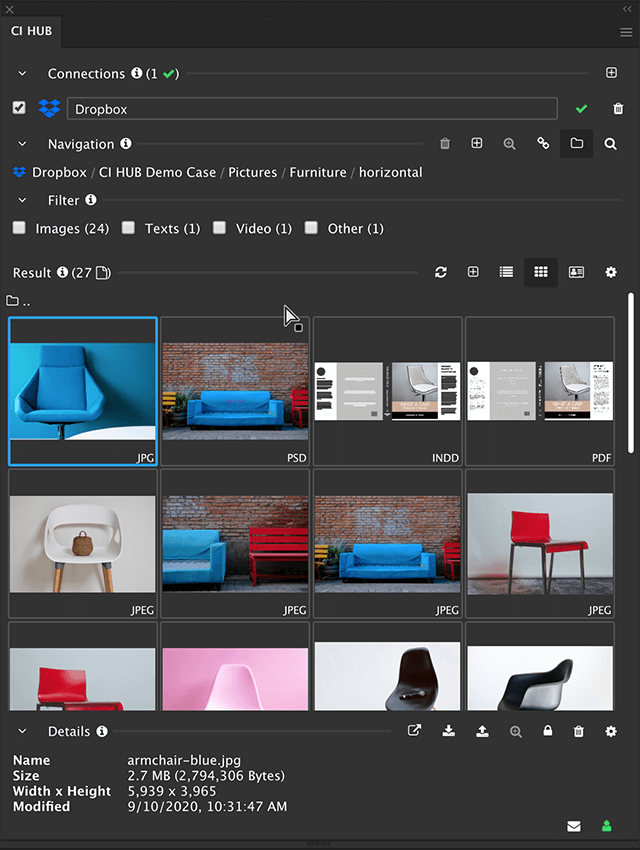Select the white chair JPEG thumbnail
The image size is (640, 850).
(x=83, y=543)
